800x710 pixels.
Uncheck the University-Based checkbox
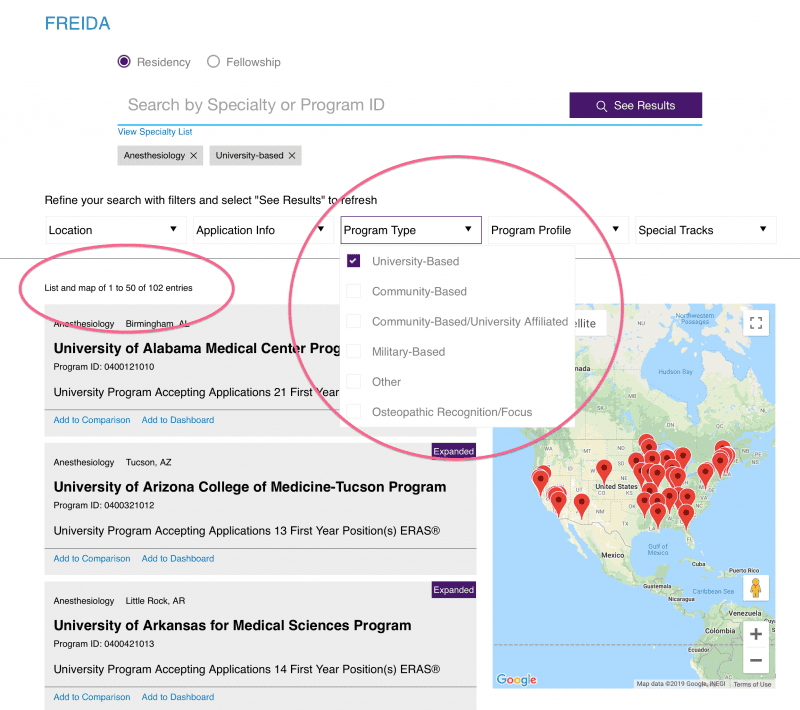354,261
